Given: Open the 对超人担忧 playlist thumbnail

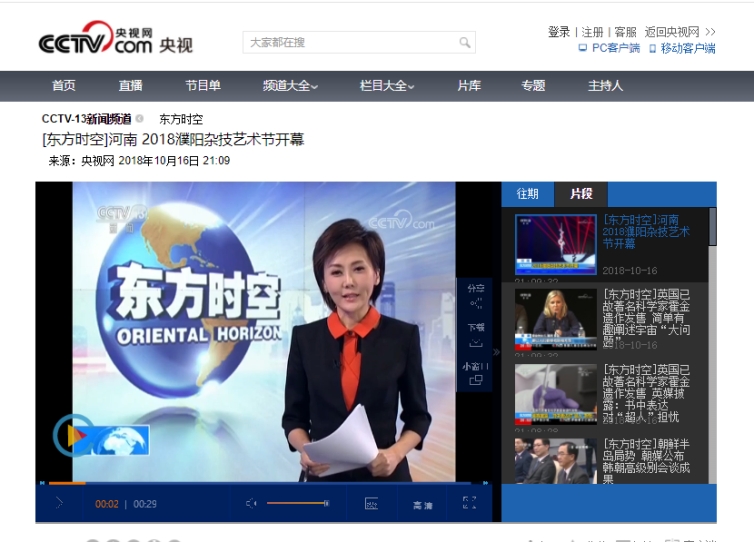Looking at the screenshot, I should 555,394.
